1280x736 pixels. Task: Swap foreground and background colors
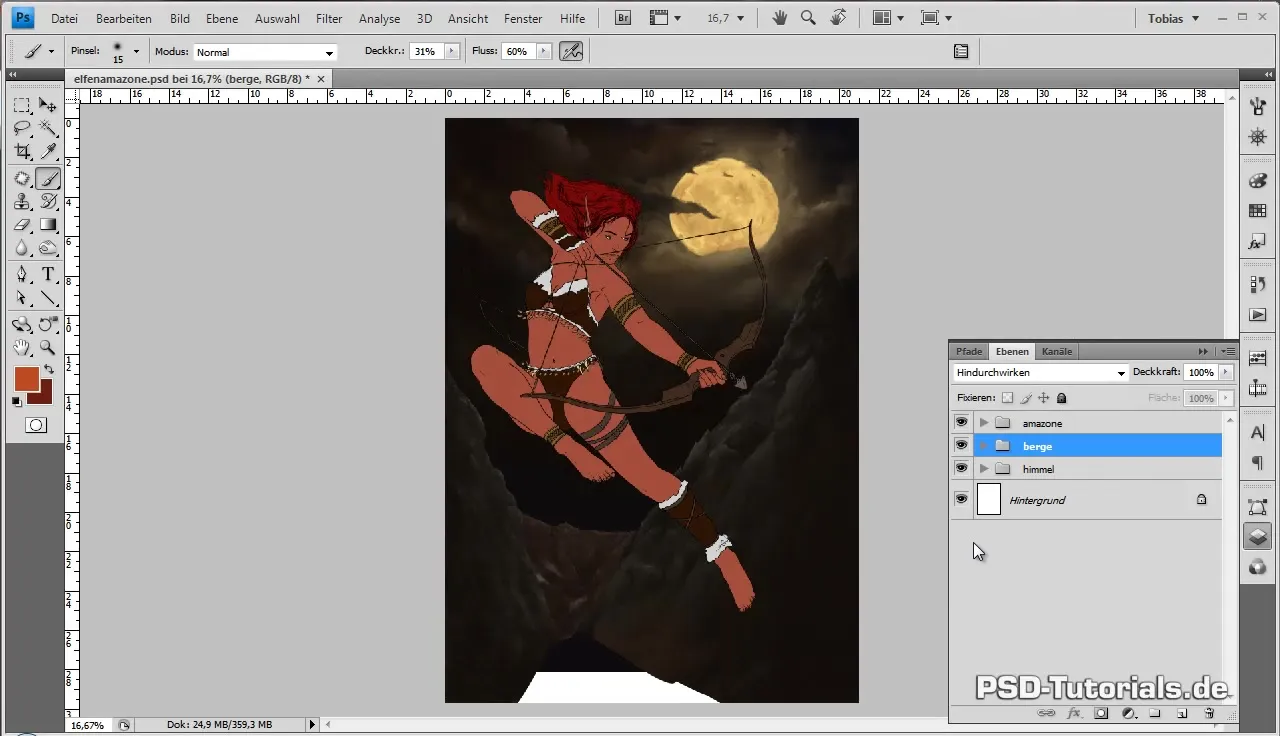[x=48, y=370]
